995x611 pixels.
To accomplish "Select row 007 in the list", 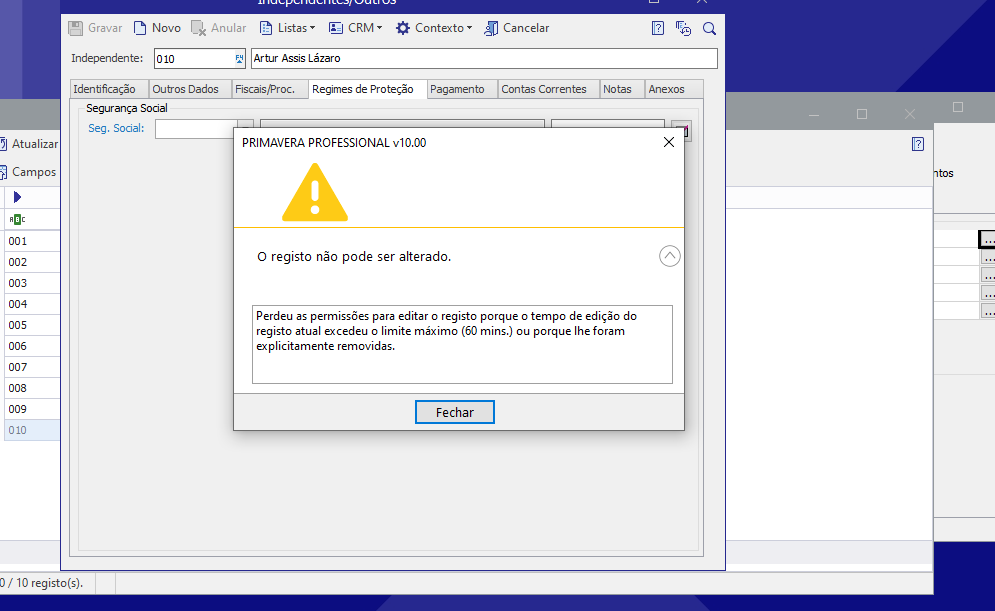I will (32, 367).
